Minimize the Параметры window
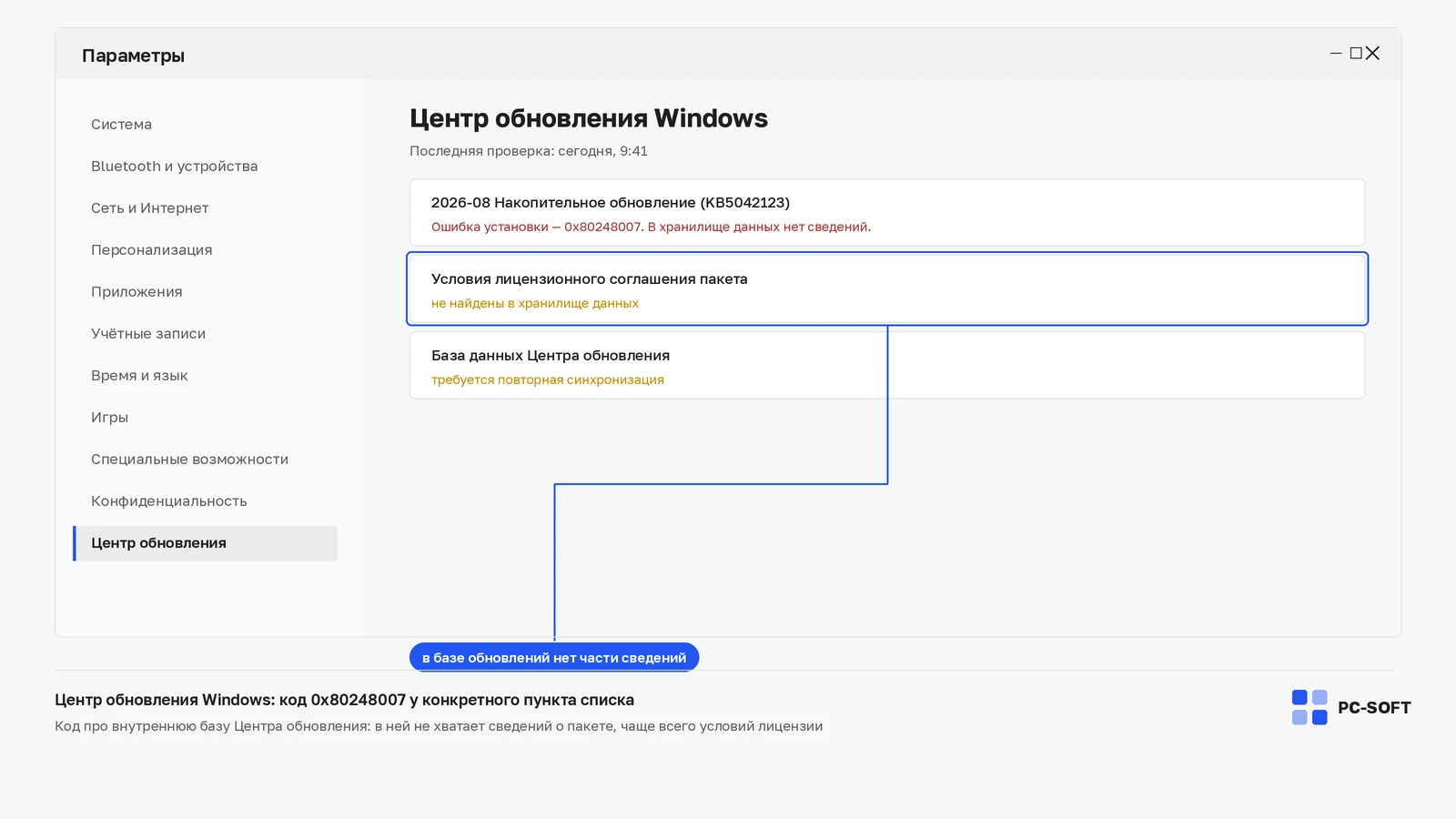This screenshot has height=819, width=1456. click(1336, 54)
